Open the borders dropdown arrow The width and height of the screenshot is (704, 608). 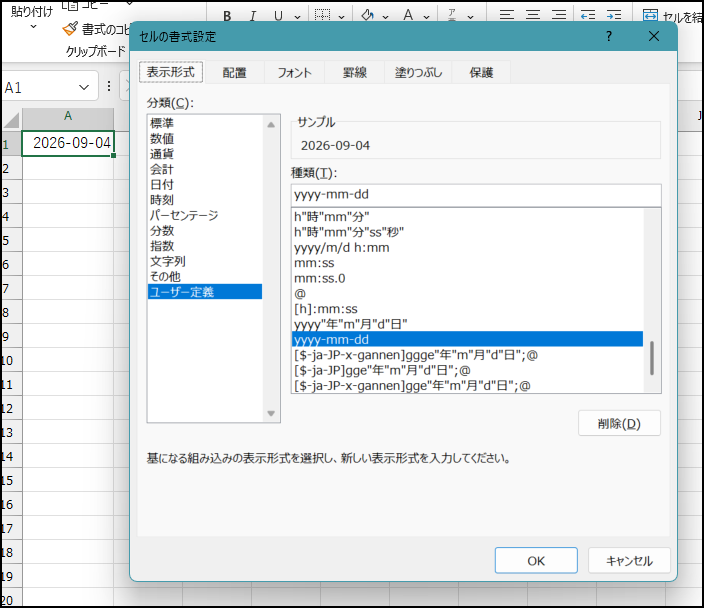341,17
